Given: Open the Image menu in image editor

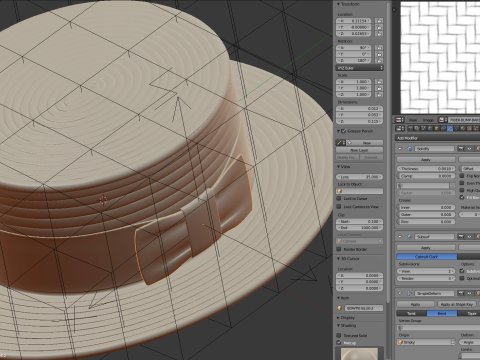Looking at the screenshot, I should point(428,120).
